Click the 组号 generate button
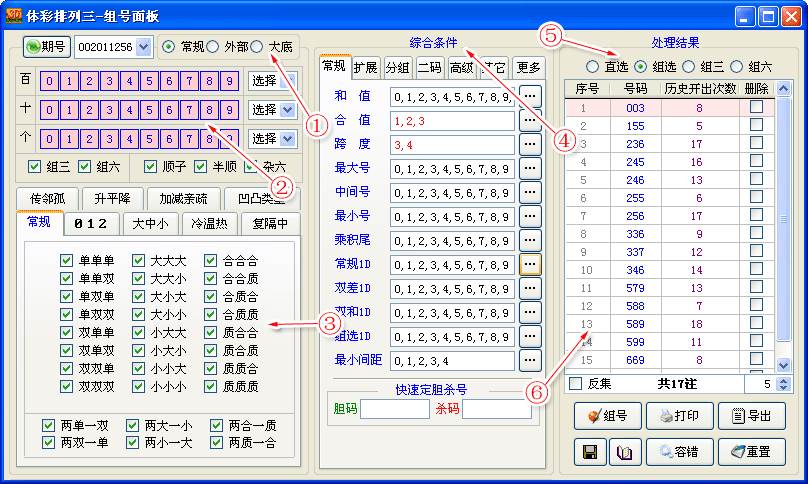 point(607,416)
